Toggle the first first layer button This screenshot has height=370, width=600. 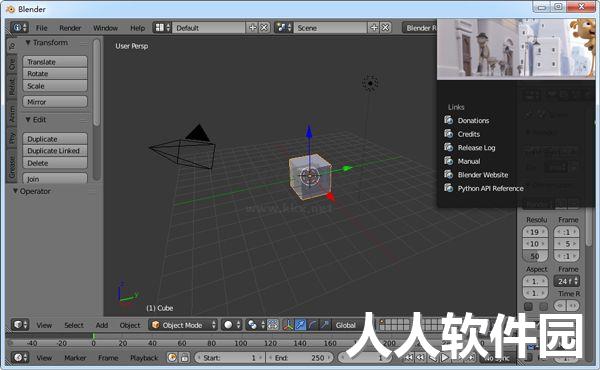pyautogui.click(x=382, y=322)
